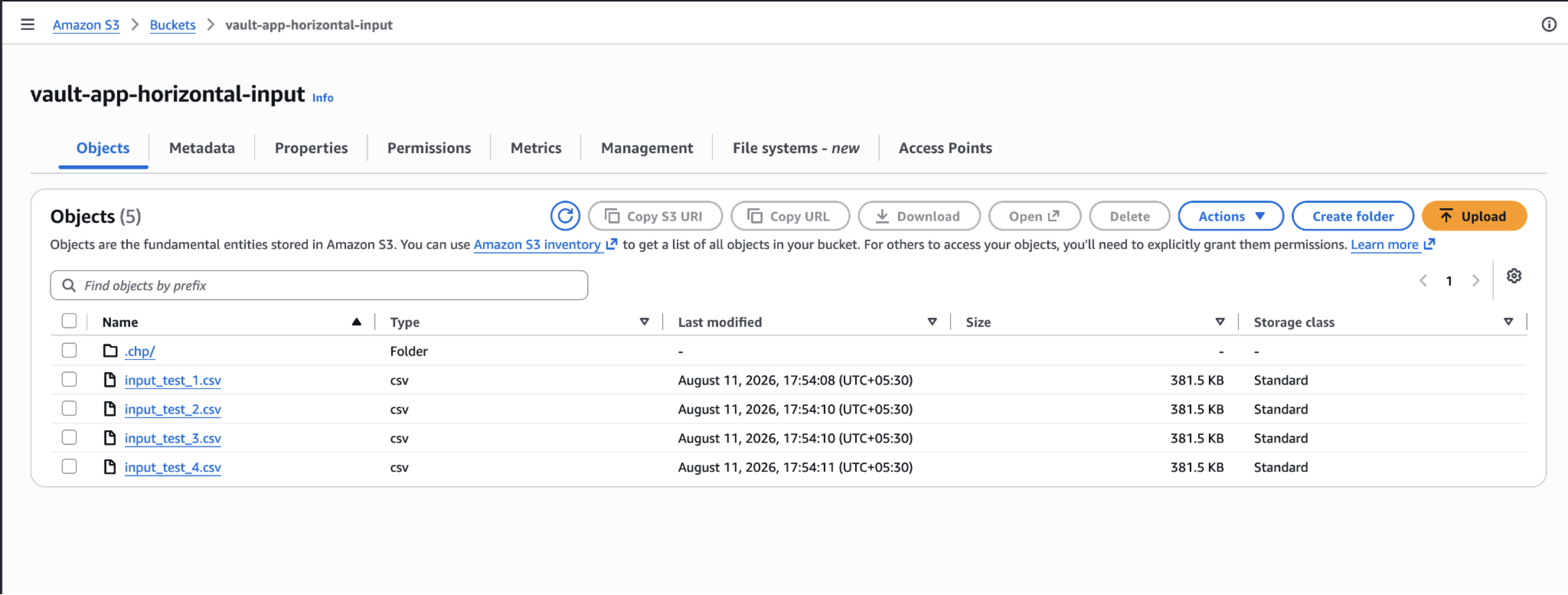This screenshot has width=1568, height=595.
Task: Focus the Find objects by prefix field
Action: tap(319, 286)
